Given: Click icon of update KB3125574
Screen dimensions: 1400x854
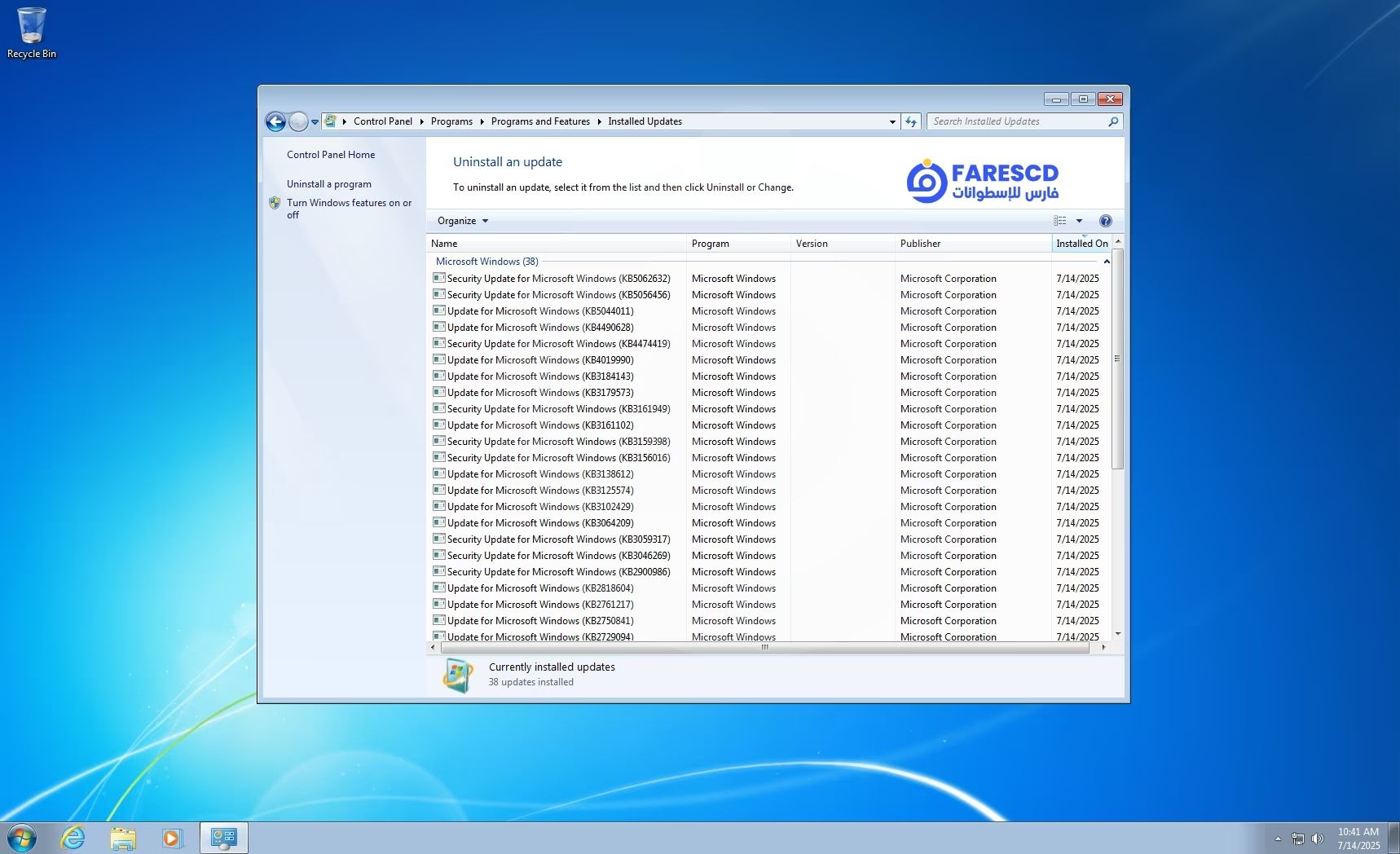Looking at the screenshot, I should [439, 490].
